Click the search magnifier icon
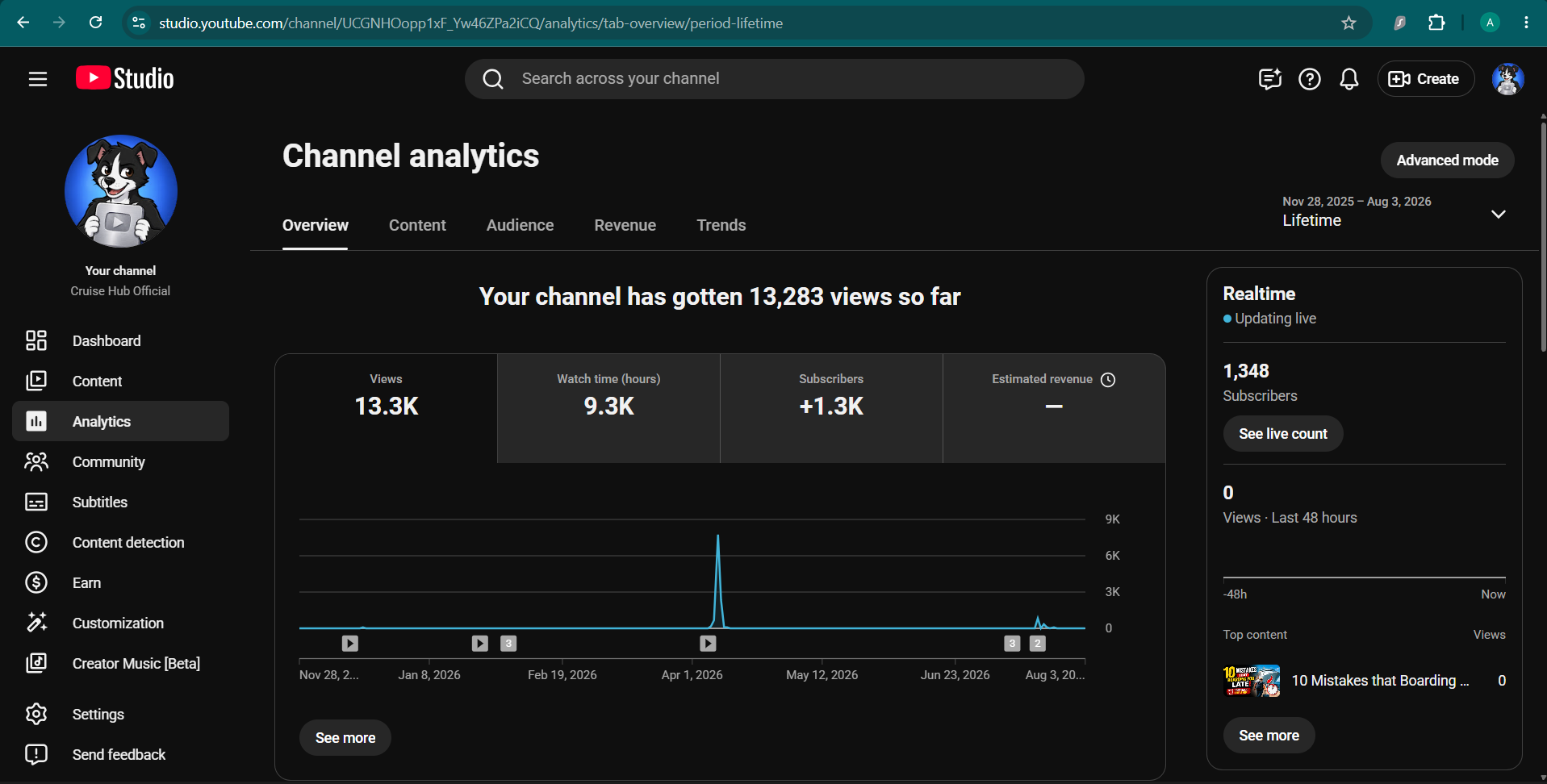1547x784 pixels. [x=493, y=79]
